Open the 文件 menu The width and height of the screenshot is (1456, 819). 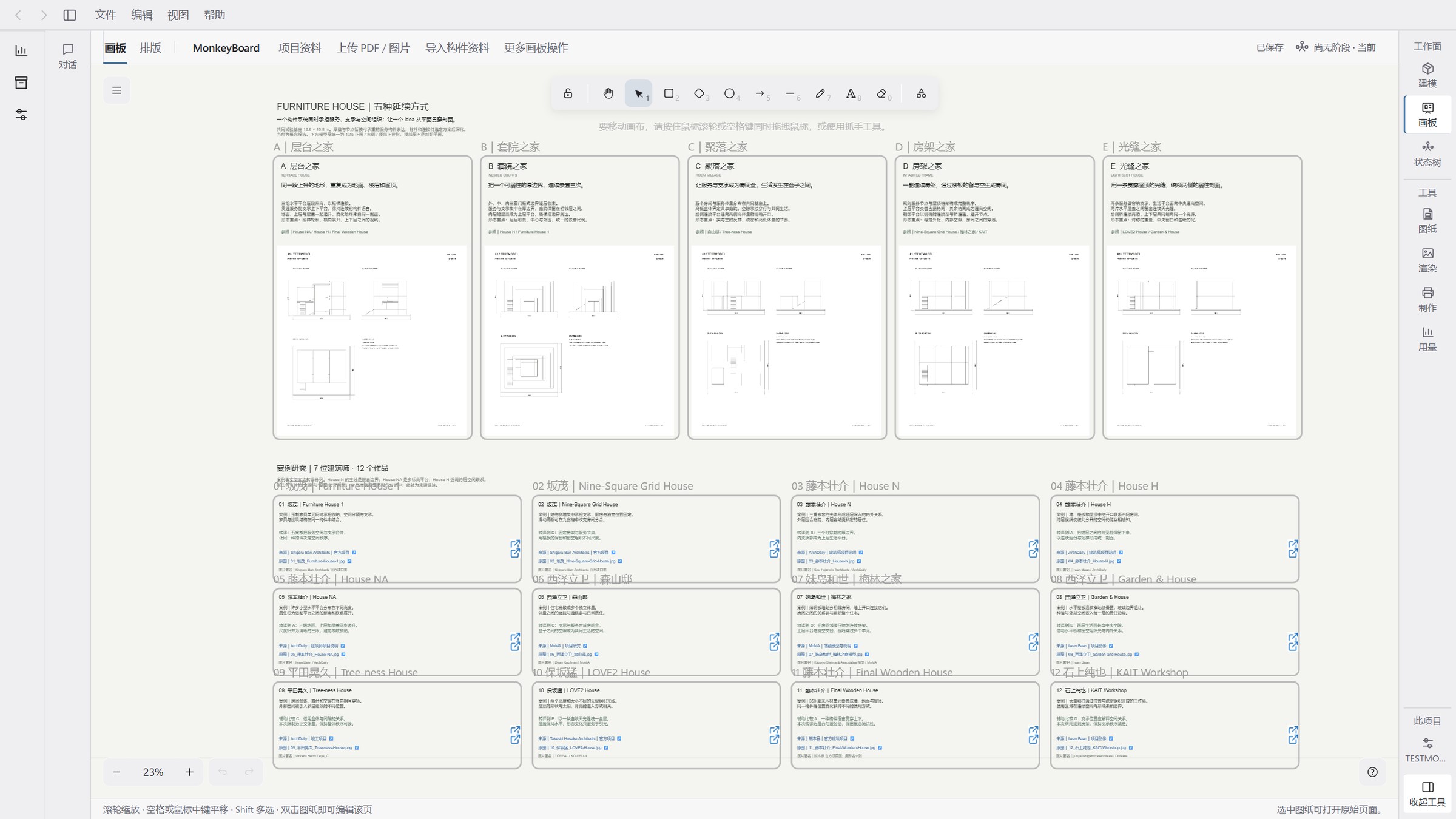pos(105,15)
